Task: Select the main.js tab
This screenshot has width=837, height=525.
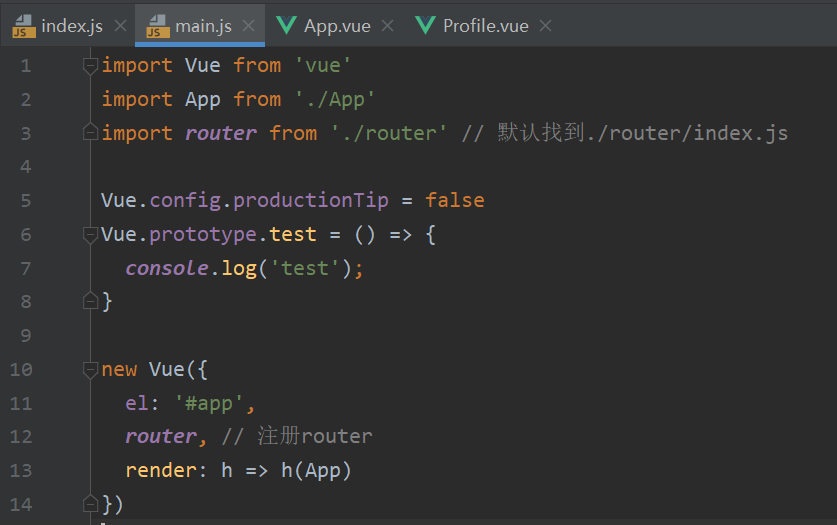Action: 203,26
